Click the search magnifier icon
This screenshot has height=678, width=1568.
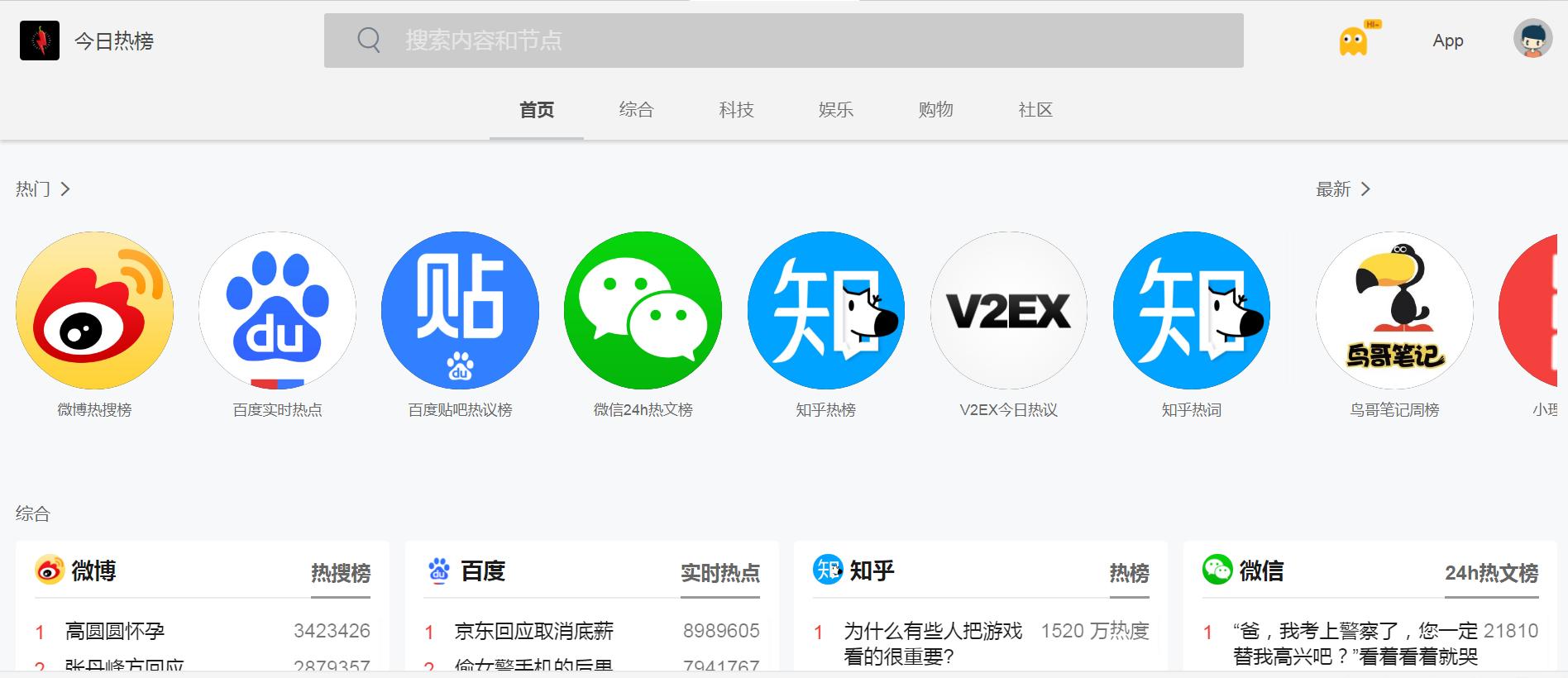click(x=369, y=40)
